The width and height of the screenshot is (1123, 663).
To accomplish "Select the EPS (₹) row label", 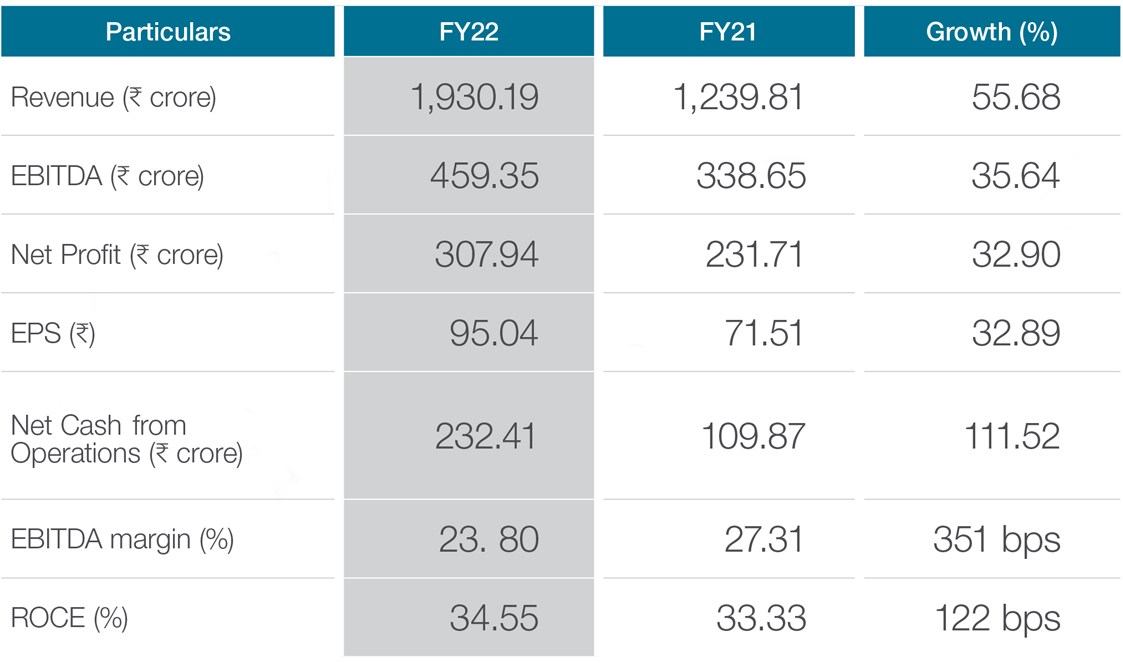I will [x=53, y=333].
